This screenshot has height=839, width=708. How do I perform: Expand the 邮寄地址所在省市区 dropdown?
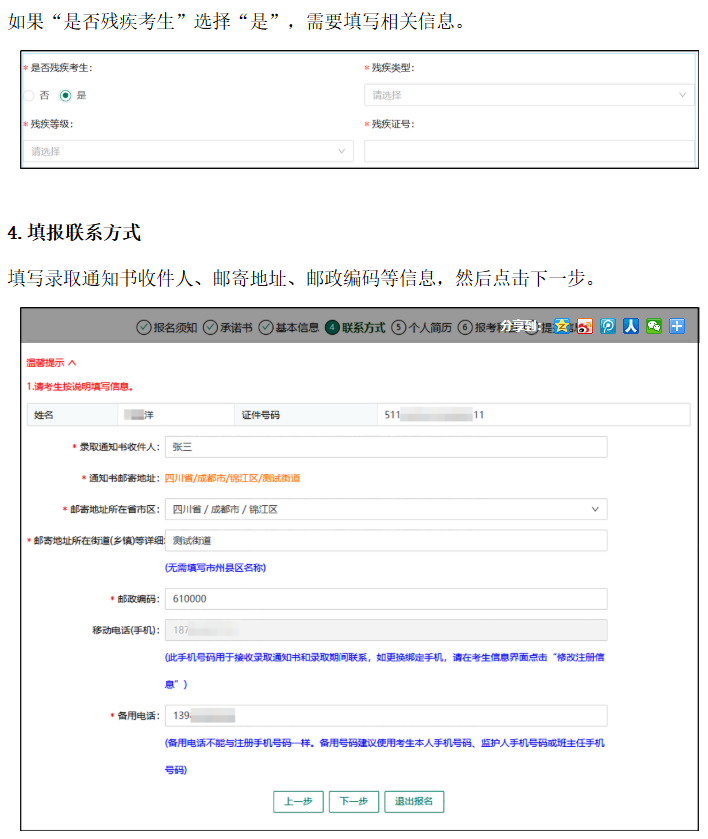386,509
